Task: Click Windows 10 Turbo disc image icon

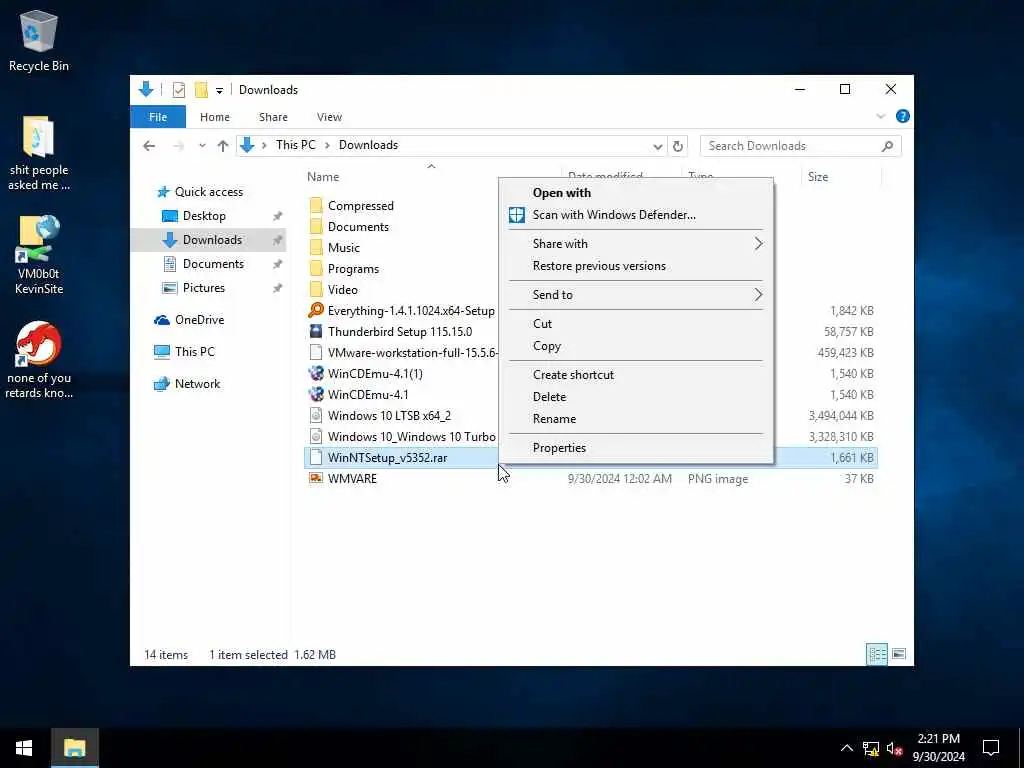Action: point(316,436)
